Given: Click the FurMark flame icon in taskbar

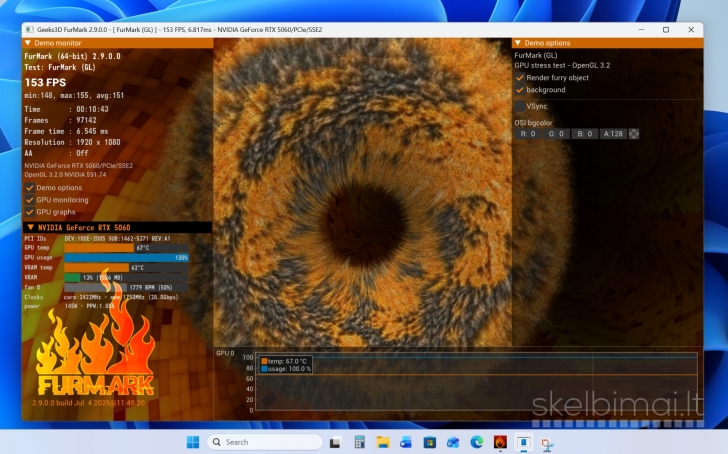Looking at the screenshot, I should pos(500,442).
